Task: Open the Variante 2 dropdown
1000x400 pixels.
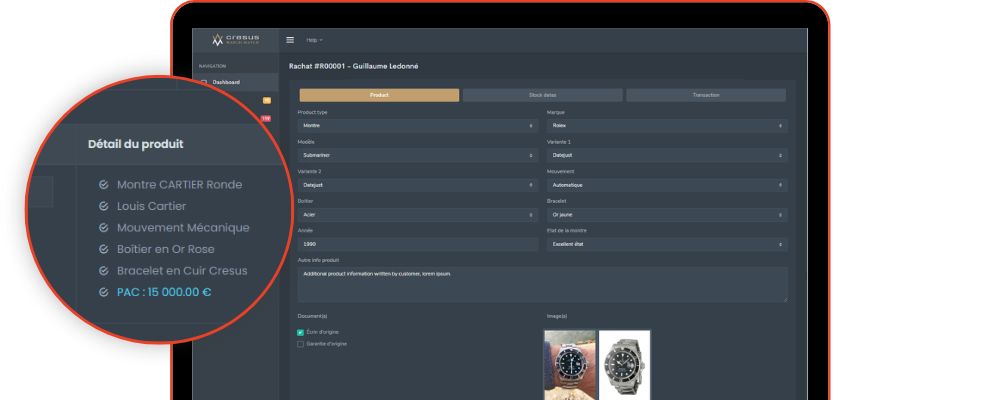Action: click(418, 185)
